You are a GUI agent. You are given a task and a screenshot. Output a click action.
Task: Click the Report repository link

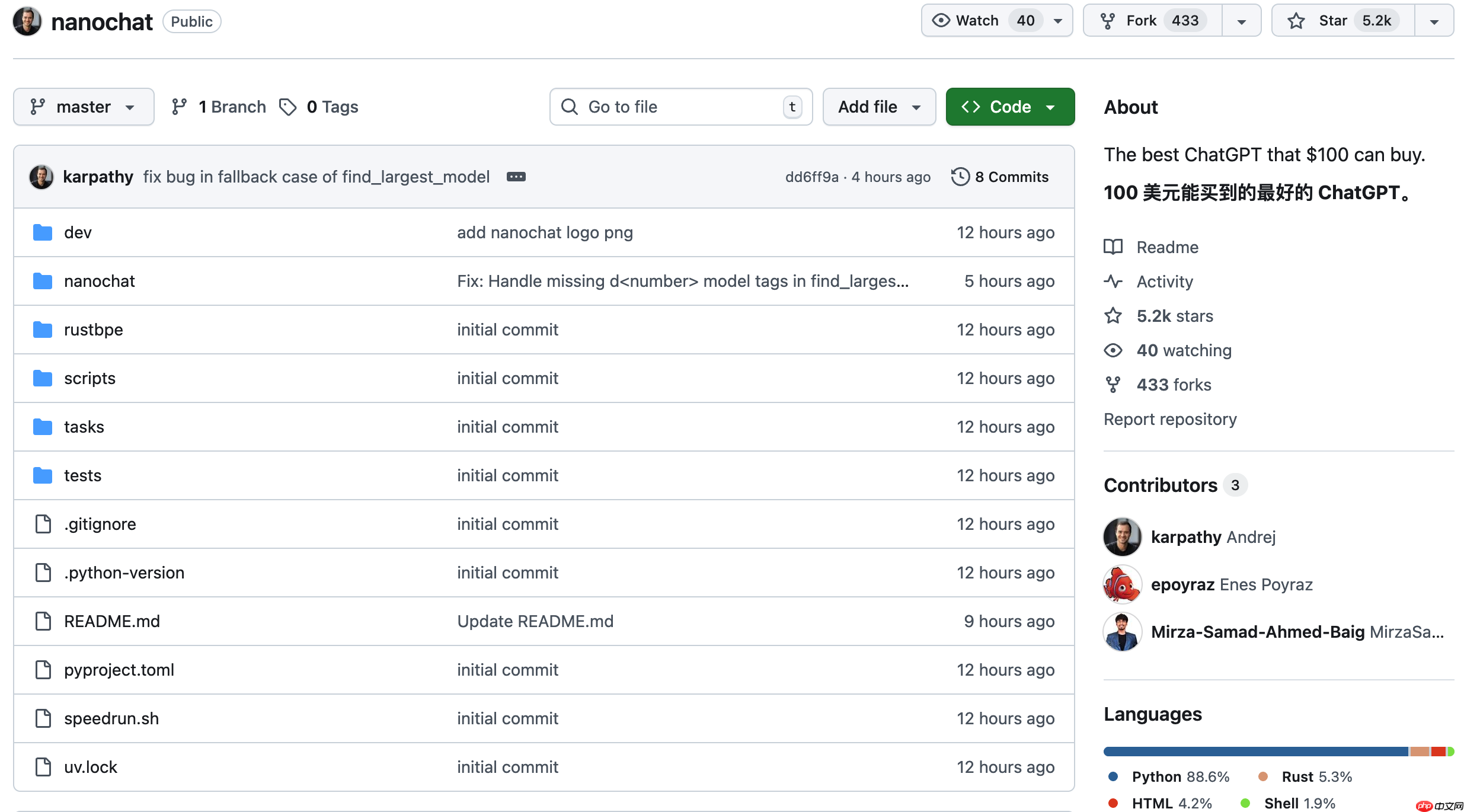[1169, 419]
